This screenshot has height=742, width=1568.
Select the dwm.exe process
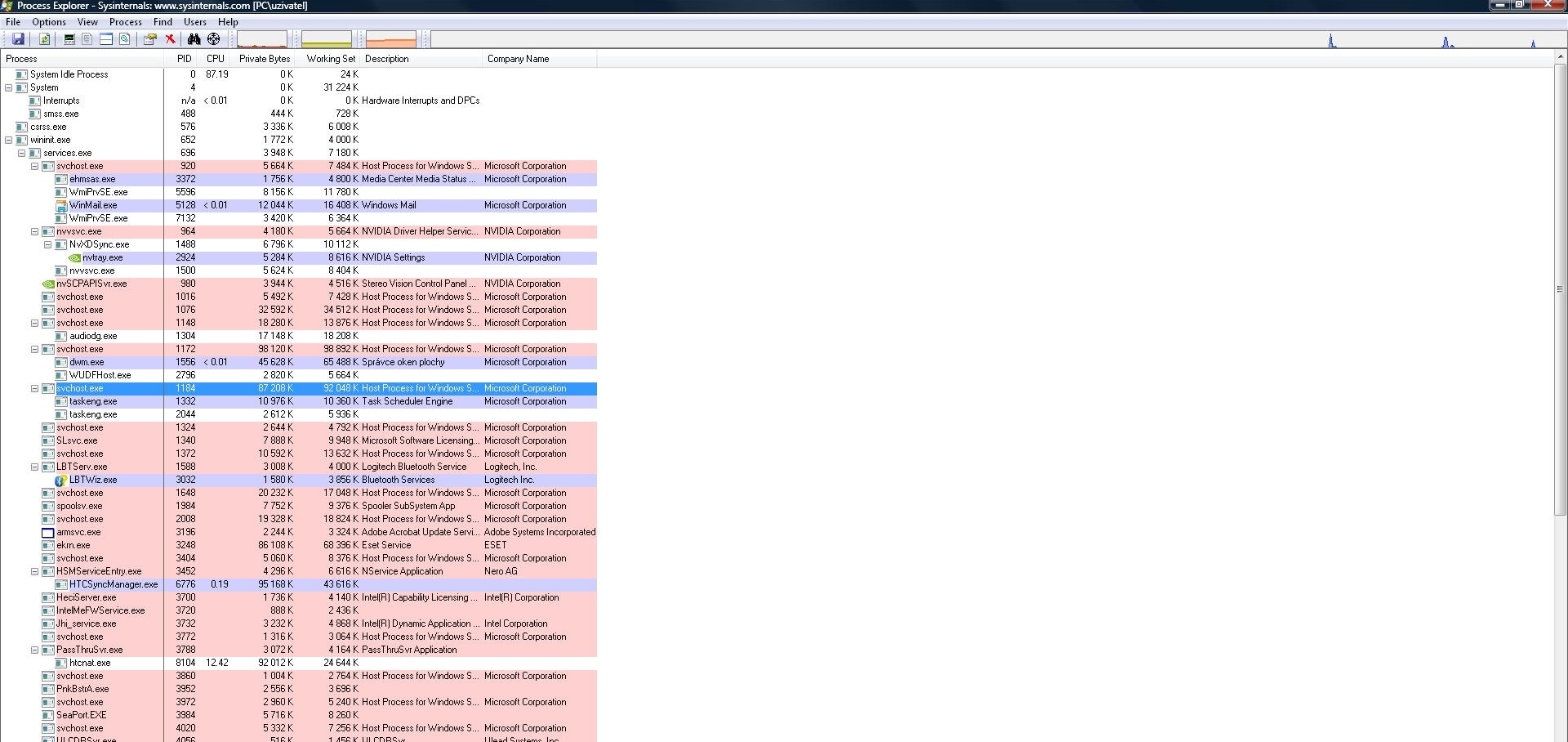click(298, 362)
